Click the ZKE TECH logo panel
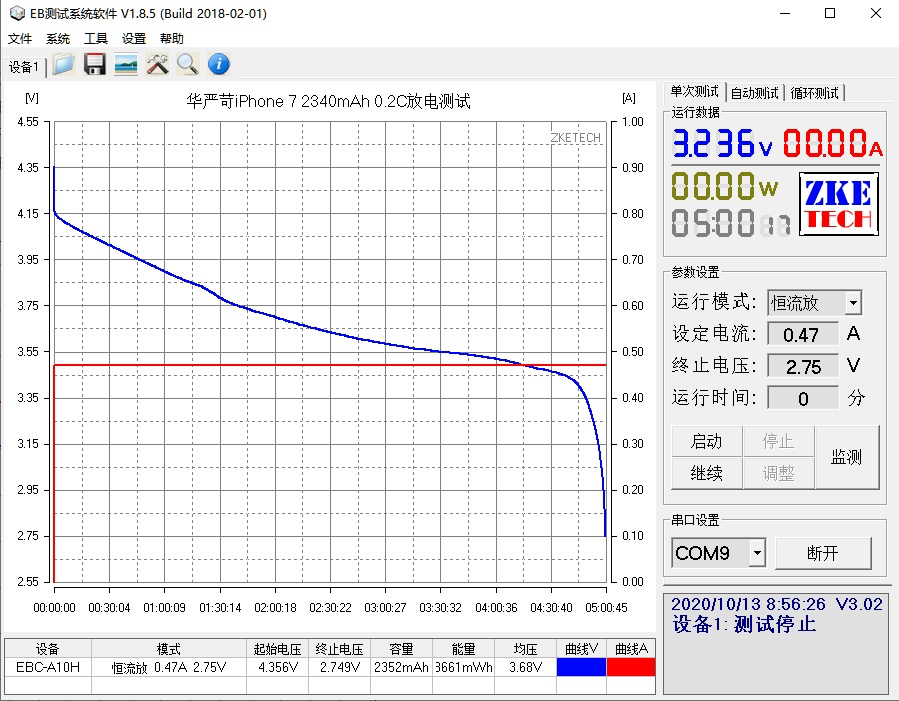899x701 pixels. pos(838,204)
